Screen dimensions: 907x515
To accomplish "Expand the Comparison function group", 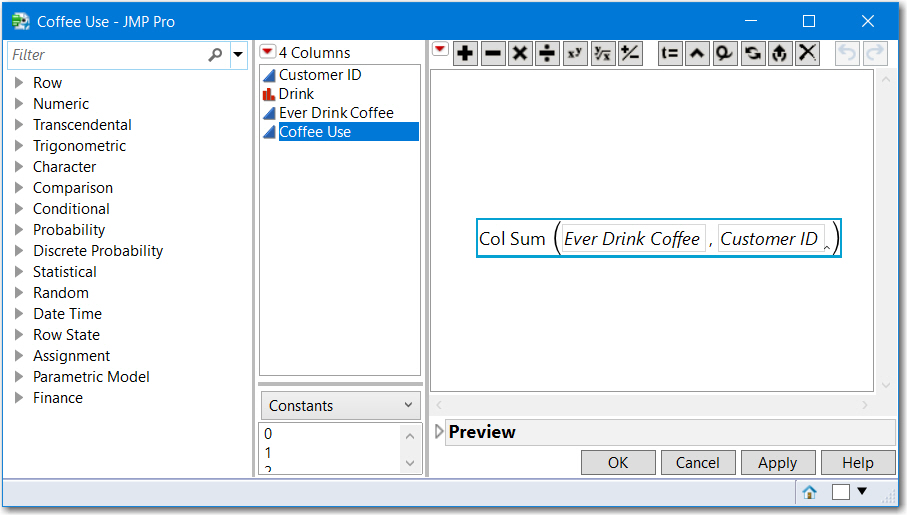I will (19, 187).
